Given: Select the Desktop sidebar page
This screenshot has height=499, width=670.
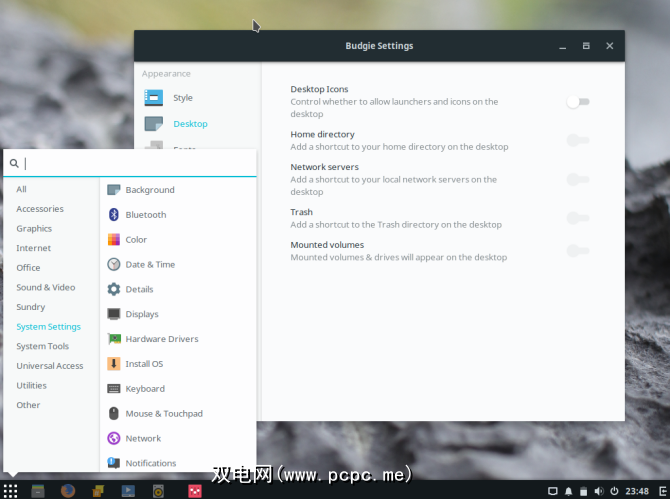Looking at the screenshot, I should (x=190, y=124).
